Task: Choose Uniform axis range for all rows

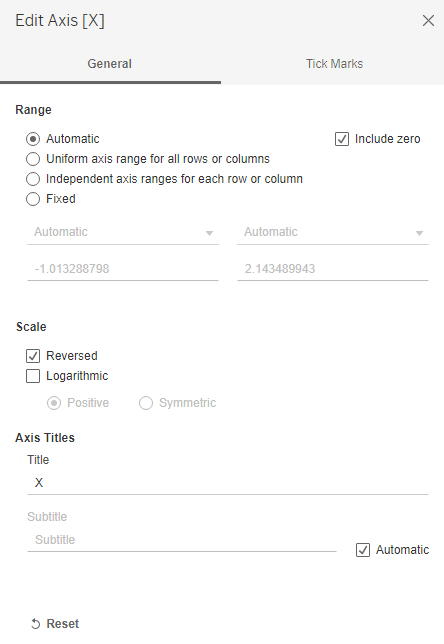Action: (x=33, y=159)
